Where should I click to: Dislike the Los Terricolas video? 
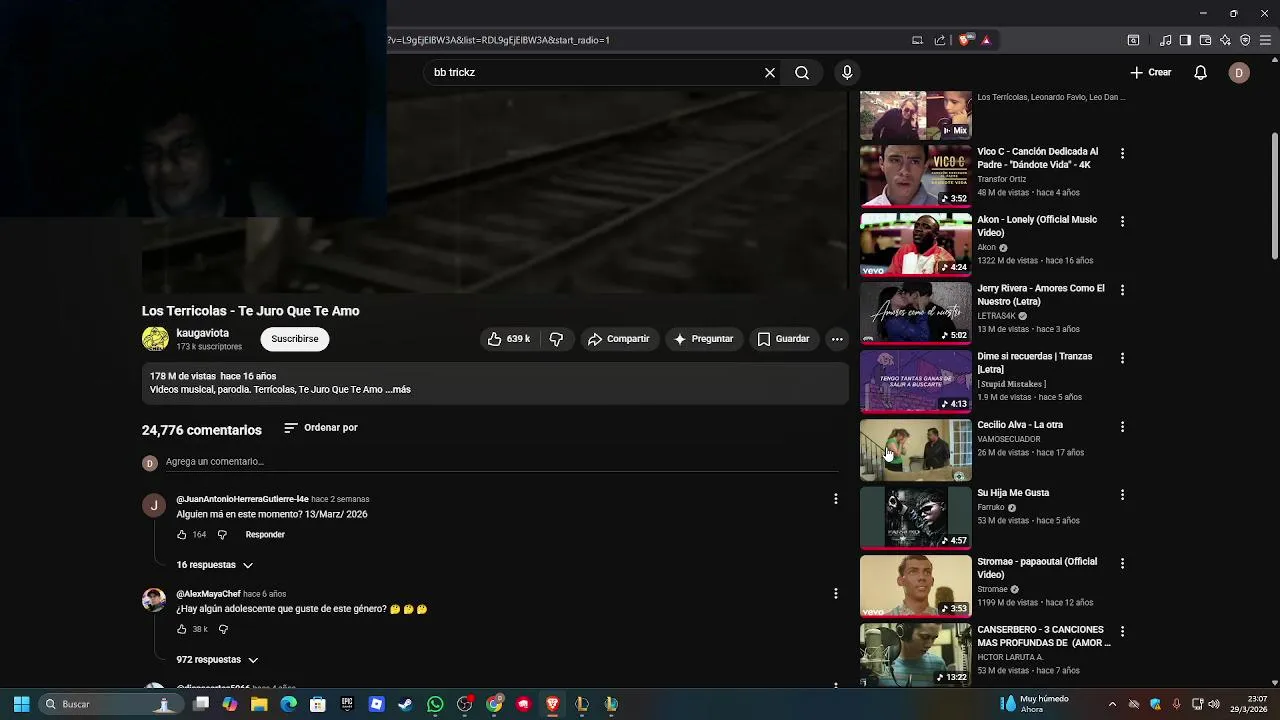click(557, 339)
